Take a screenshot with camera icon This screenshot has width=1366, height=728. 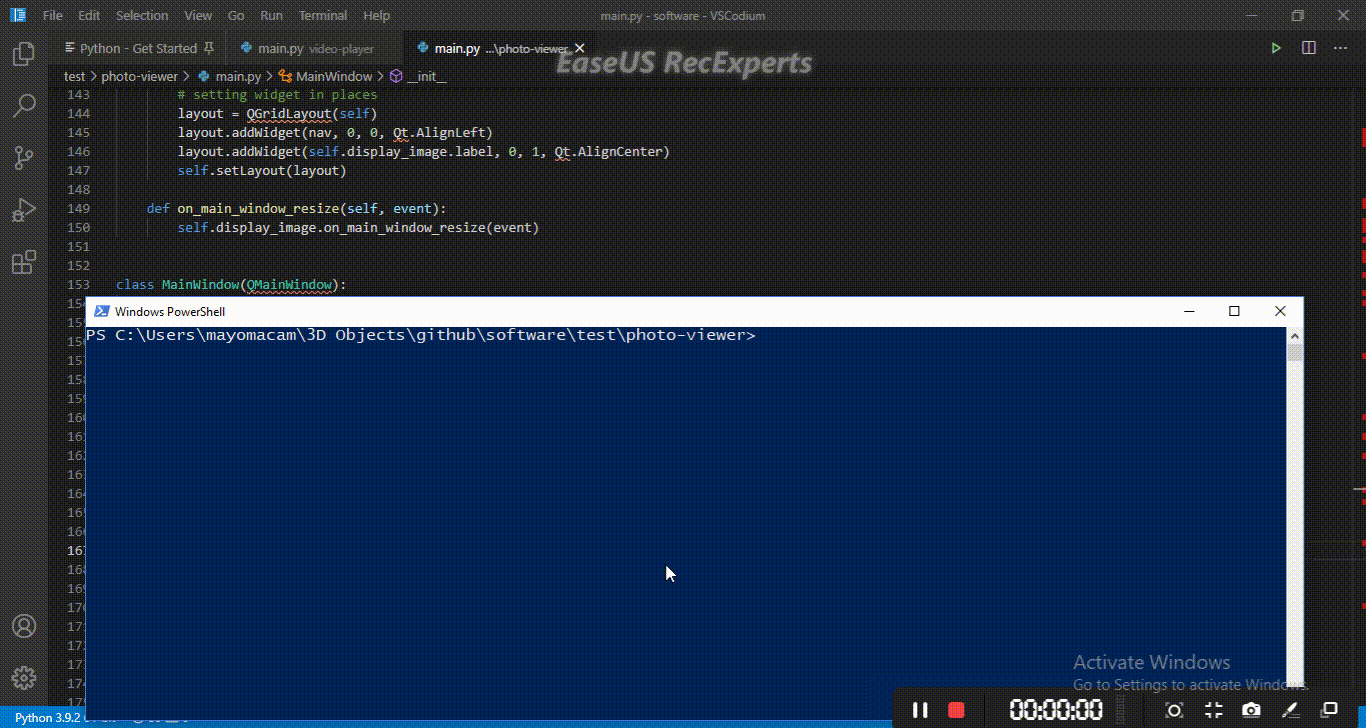pyautogui.click(x=1251, y=710)
